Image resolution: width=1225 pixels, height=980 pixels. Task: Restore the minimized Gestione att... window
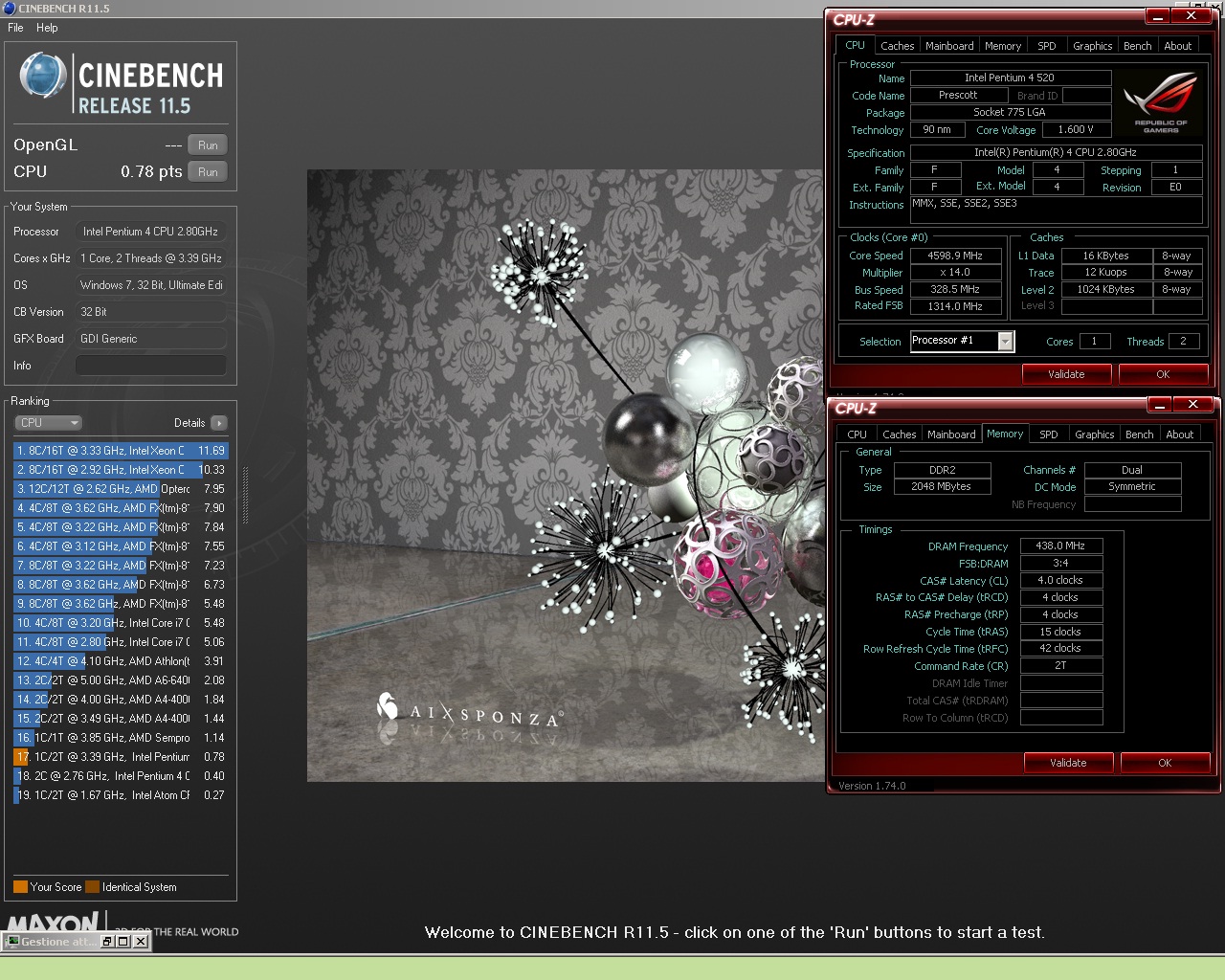click(x=107, y=942)
